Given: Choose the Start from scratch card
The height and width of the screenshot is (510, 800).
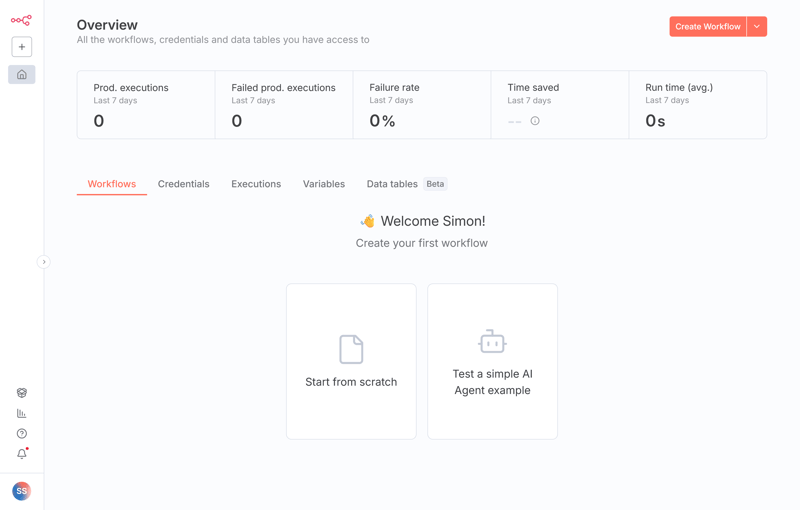Looking at the screenshot, I should coord(351,361).
